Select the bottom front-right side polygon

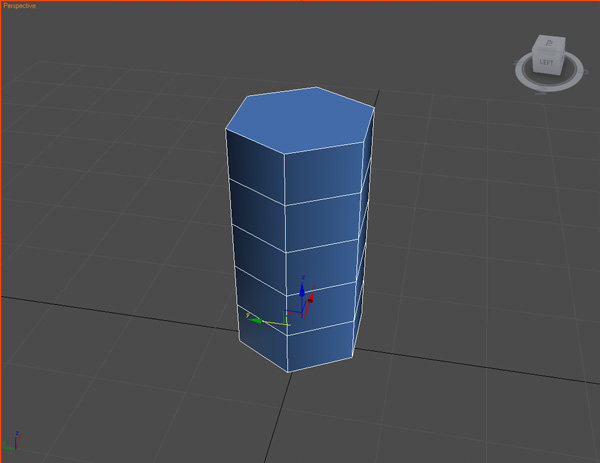point(321,346)
